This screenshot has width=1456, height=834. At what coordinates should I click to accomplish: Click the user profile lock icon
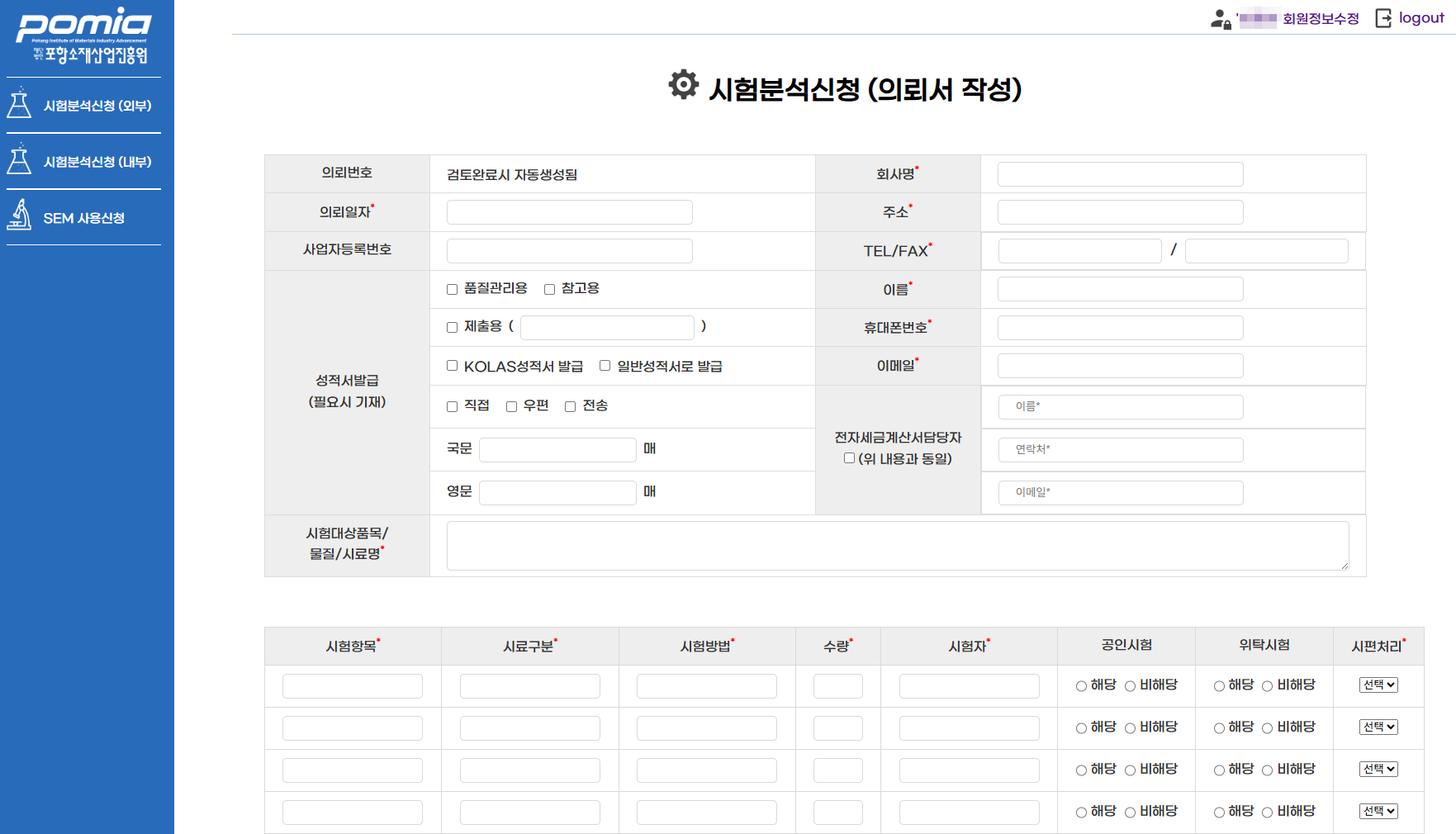pyautogui.click(x=1221, y=19)
